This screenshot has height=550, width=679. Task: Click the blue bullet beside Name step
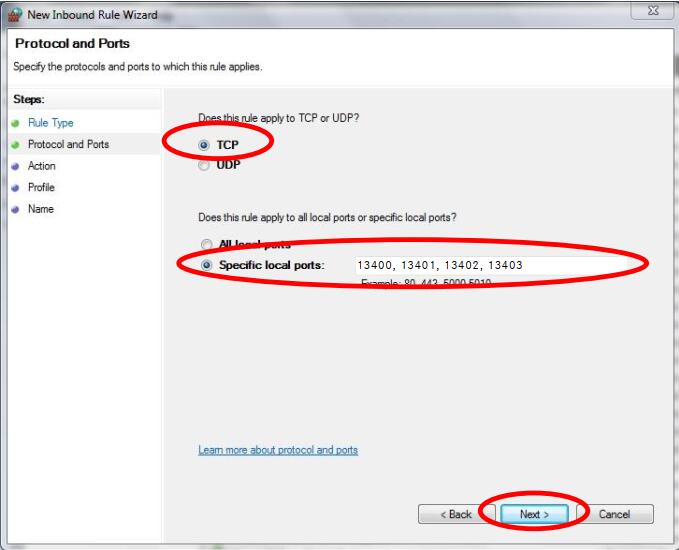(x=16, y=209)
